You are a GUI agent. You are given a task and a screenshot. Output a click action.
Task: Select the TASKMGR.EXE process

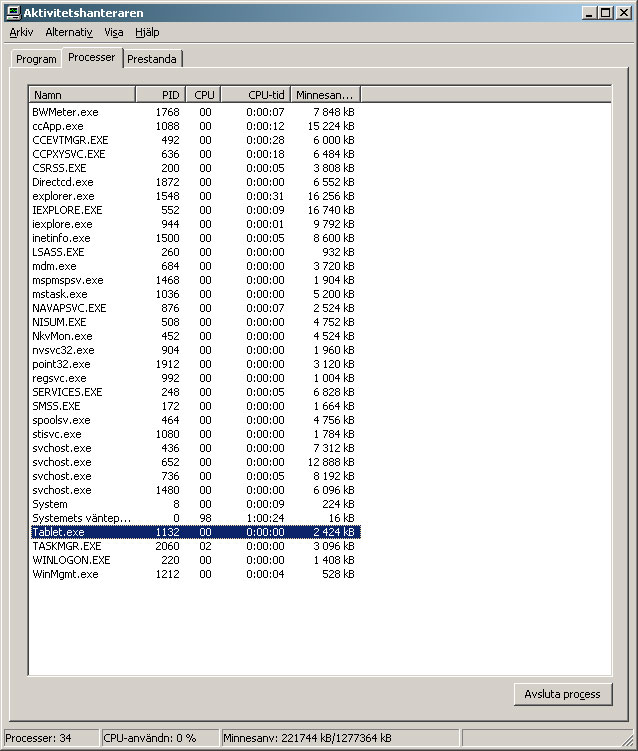coord(195,546)
